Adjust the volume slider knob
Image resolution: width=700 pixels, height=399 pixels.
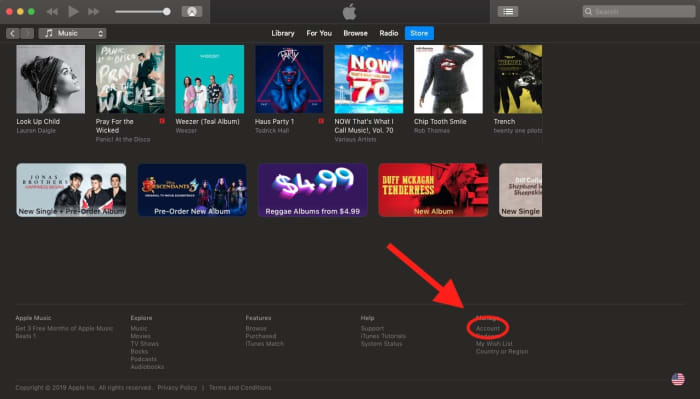click(x=167, y=12)
